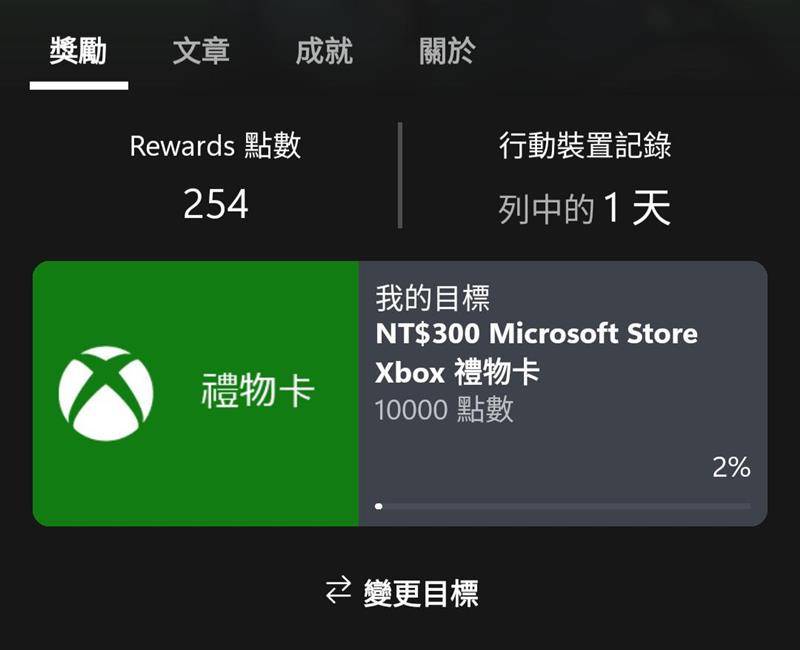
Task: Open the 成就 tab
Action: (324, 51)
